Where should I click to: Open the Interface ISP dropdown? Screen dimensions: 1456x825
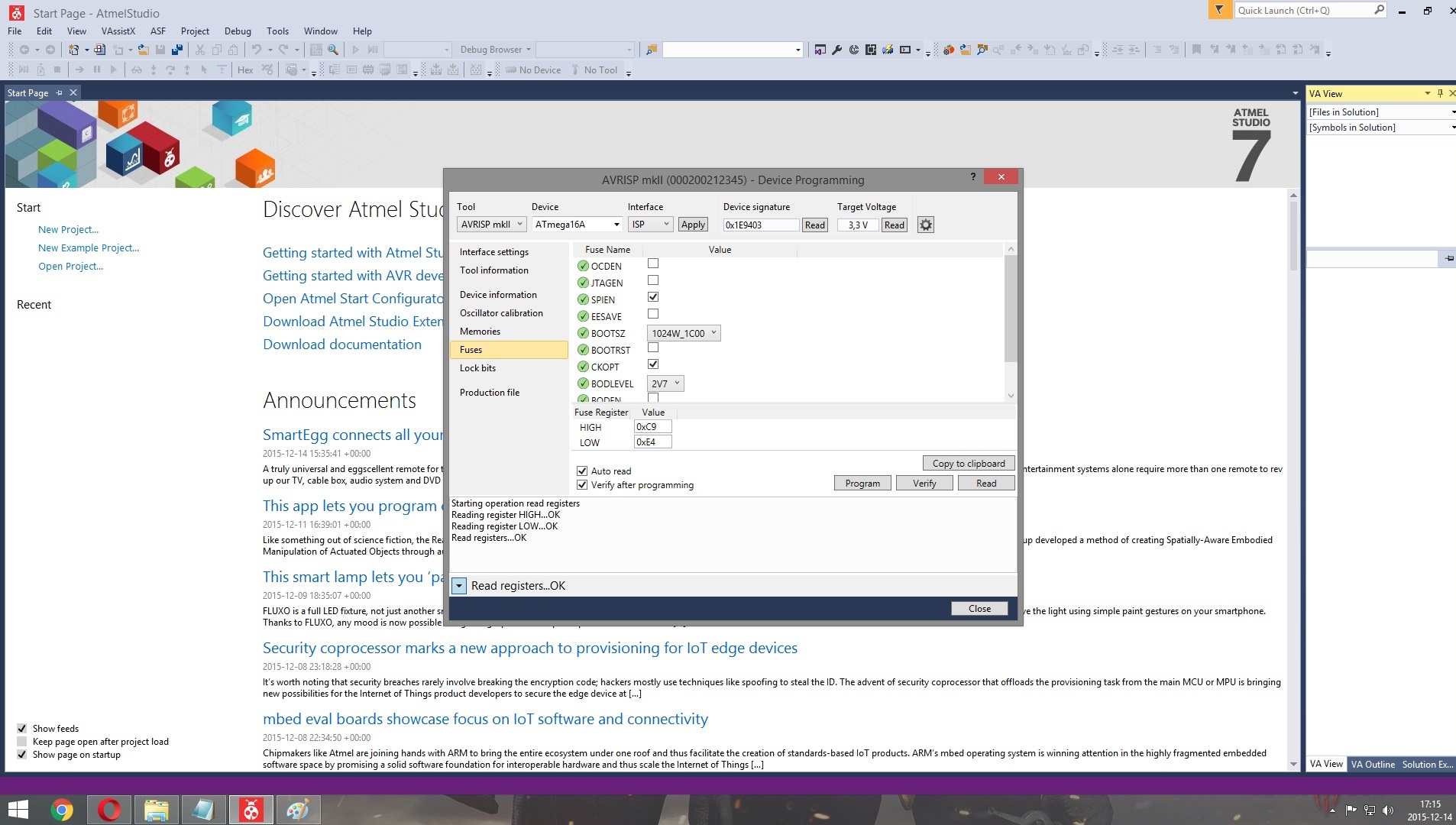650,225
